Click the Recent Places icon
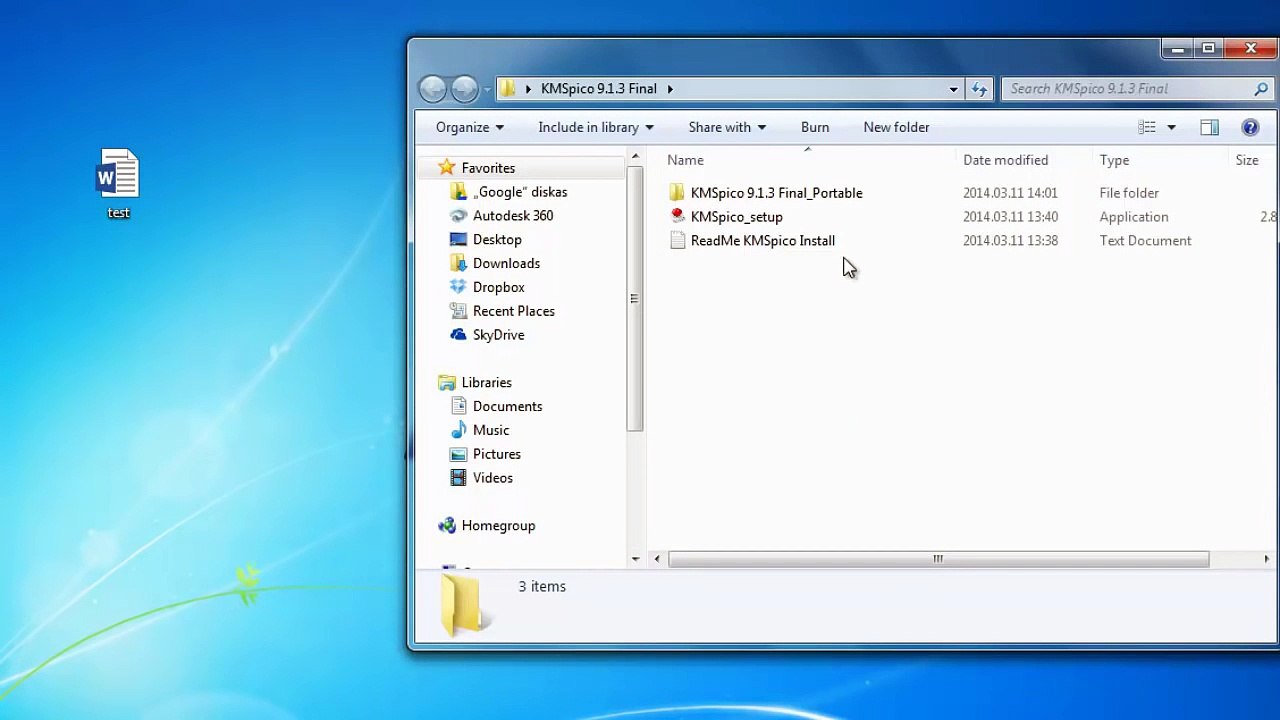Screen dimensions: 1280x720 click(x=458, y=311)
